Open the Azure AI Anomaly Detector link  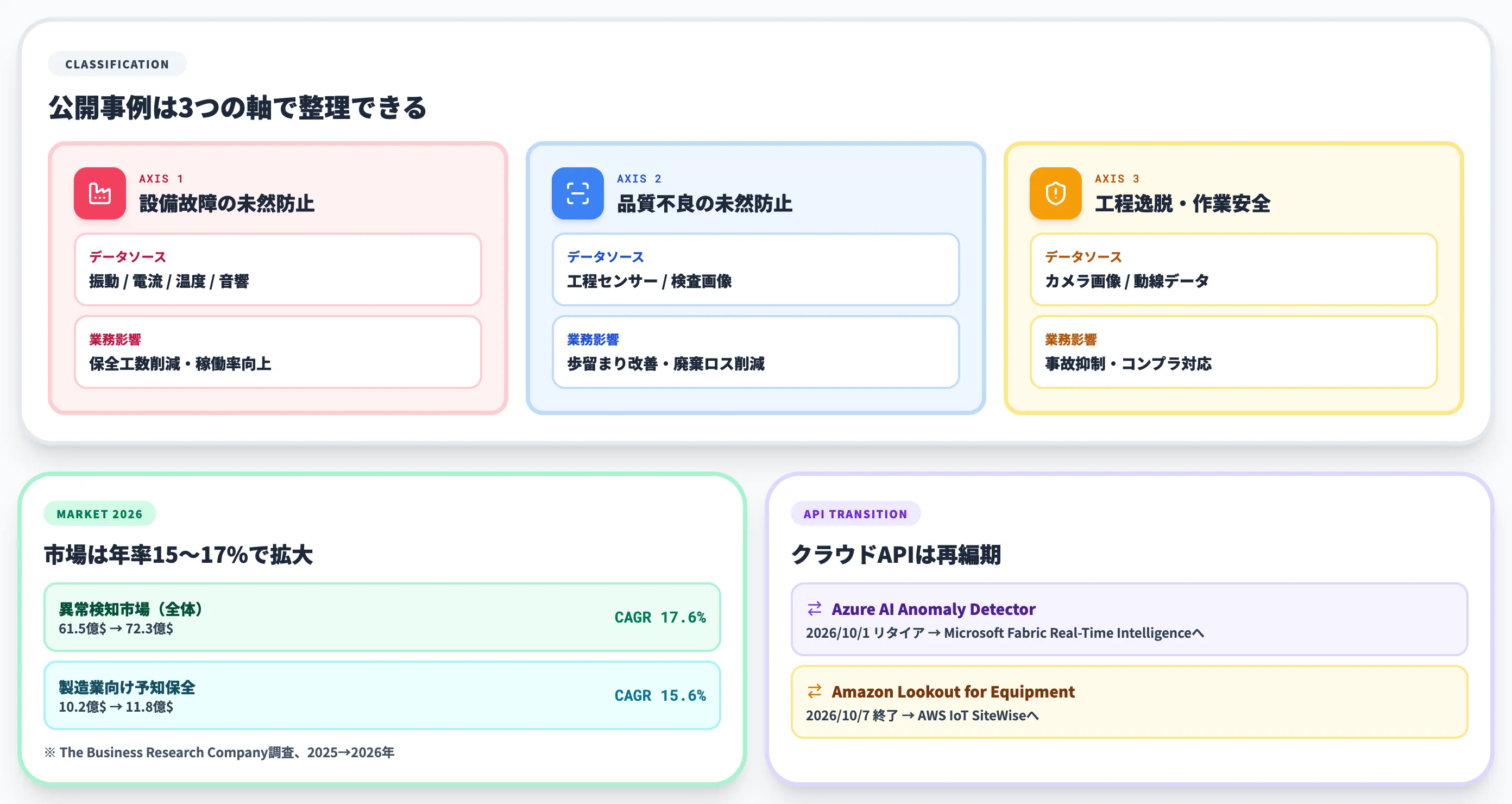pos(933,610)
